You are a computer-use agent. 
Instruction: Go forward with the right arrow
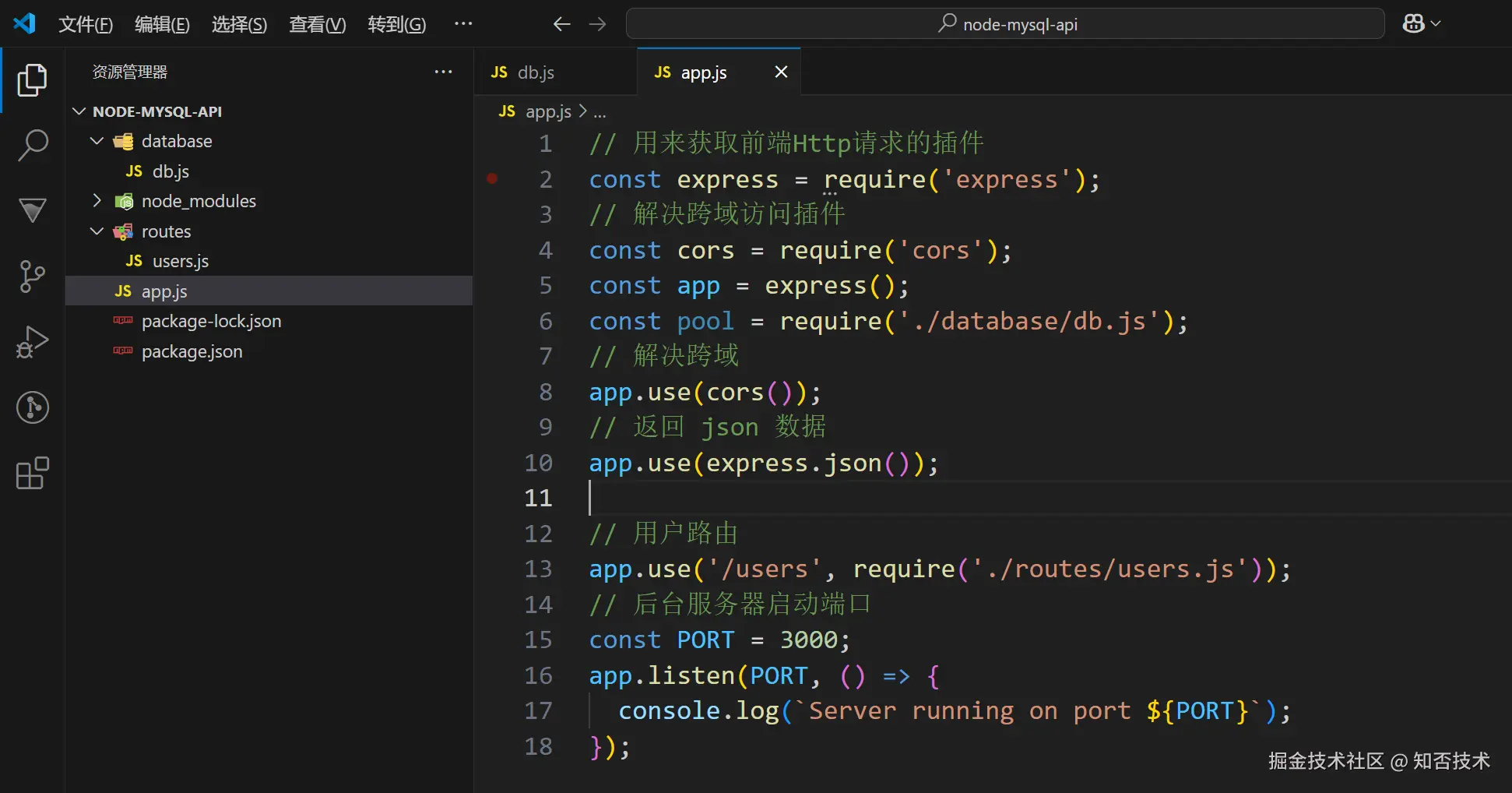597,24
